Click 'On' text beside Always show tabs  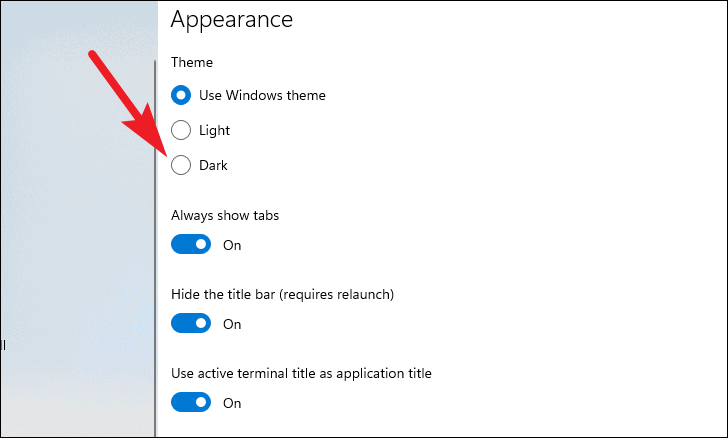coord(232,245)
